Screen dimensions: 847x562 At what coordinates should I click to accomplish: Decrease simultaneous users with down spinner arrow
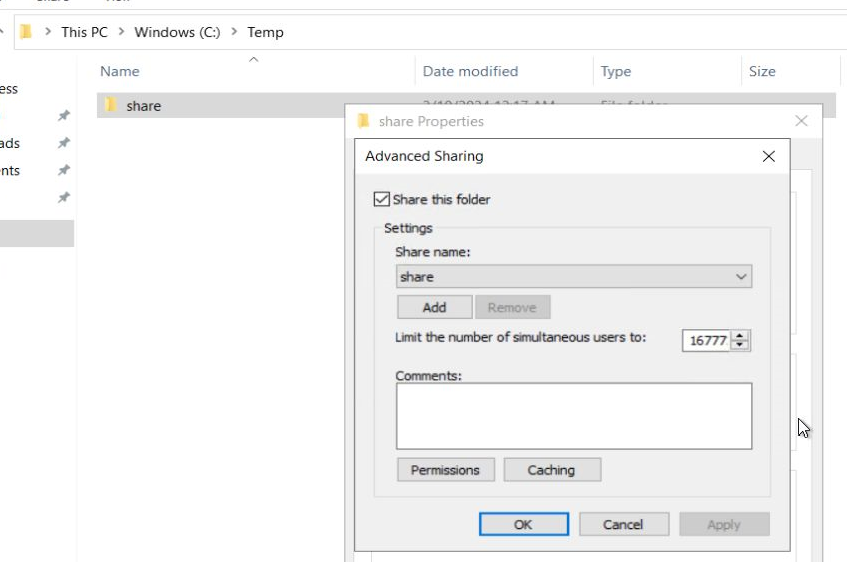(x=740, y=345)
